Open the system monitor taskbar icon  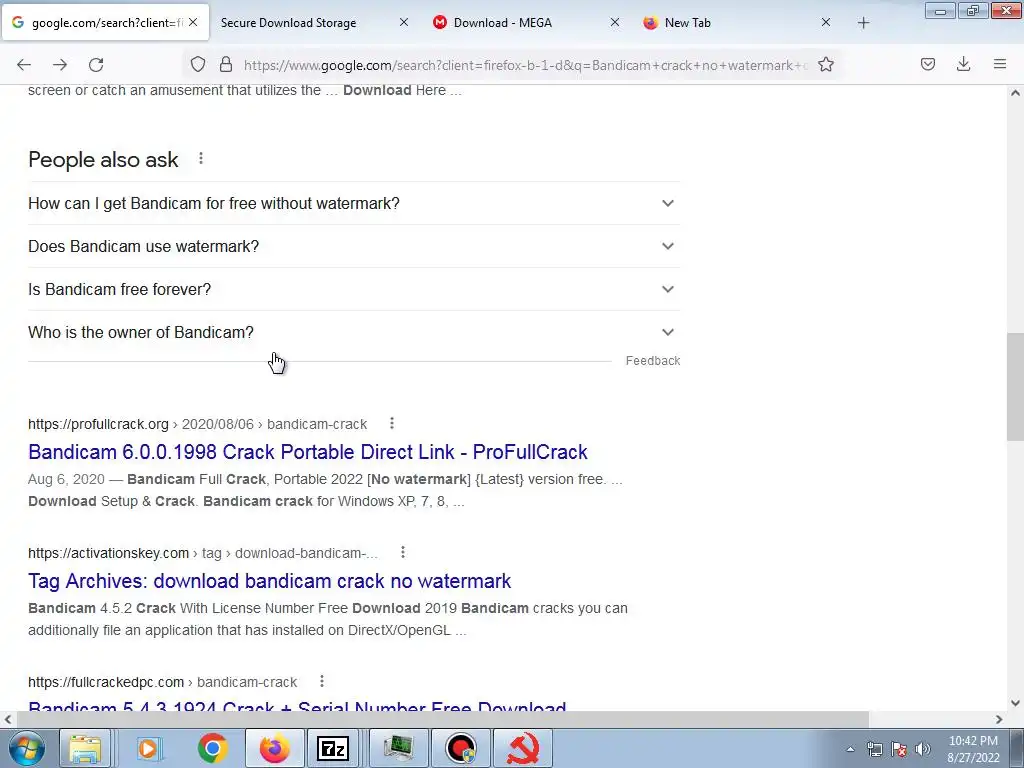pos(398,748)
